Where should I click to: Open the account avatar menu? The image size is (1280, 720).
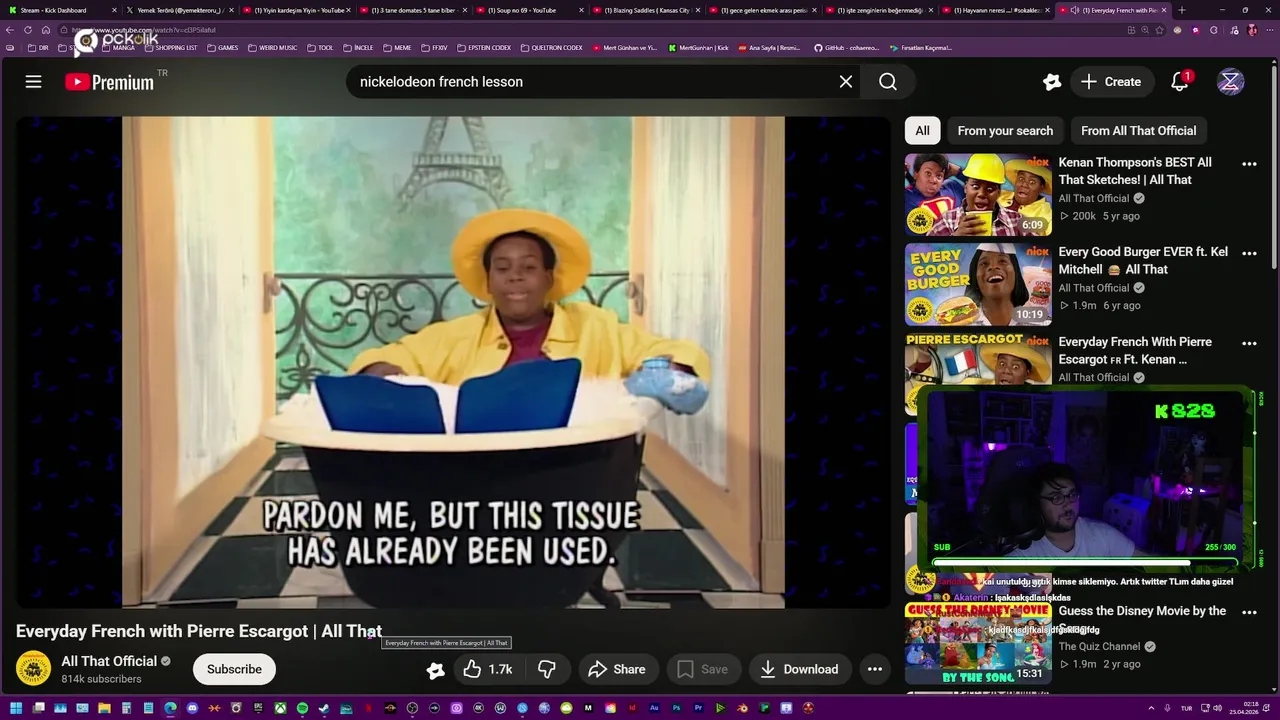point(1230,82)
